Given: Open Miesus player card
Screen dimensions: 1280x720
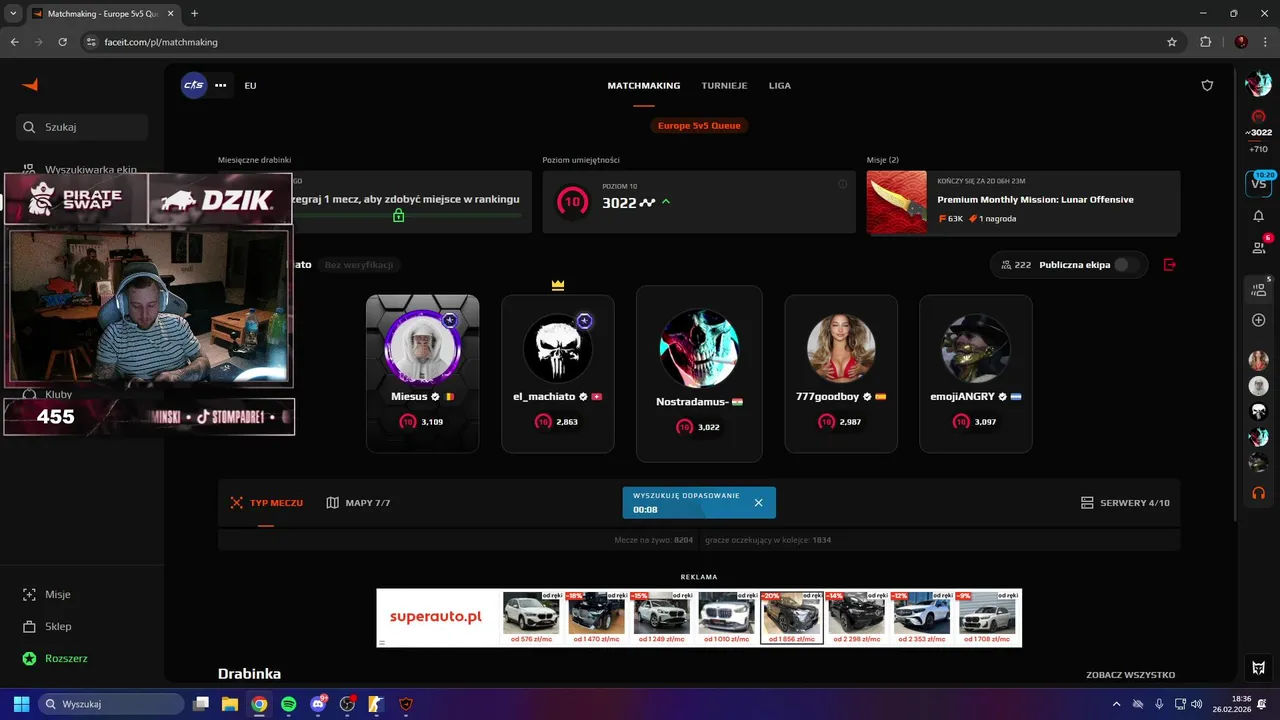Looking at the screenshot, I should click(x=422, y=373).
